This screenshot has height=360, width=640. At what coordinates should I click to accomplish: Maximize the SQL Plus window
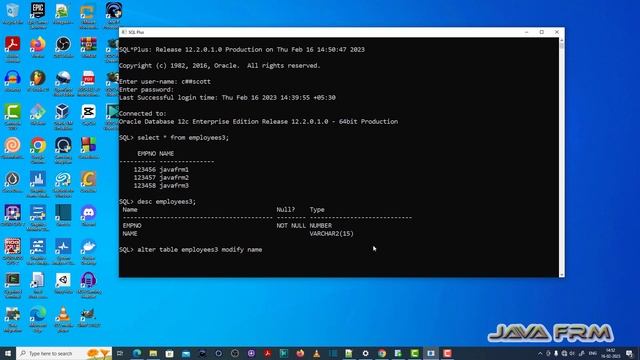tap(542, 32)
